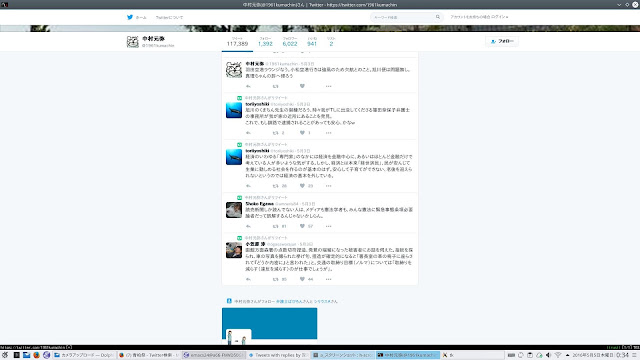Screen dimensions: 640x360
Task: Like the tweet with 44 likes
Action: coord(302,279)
